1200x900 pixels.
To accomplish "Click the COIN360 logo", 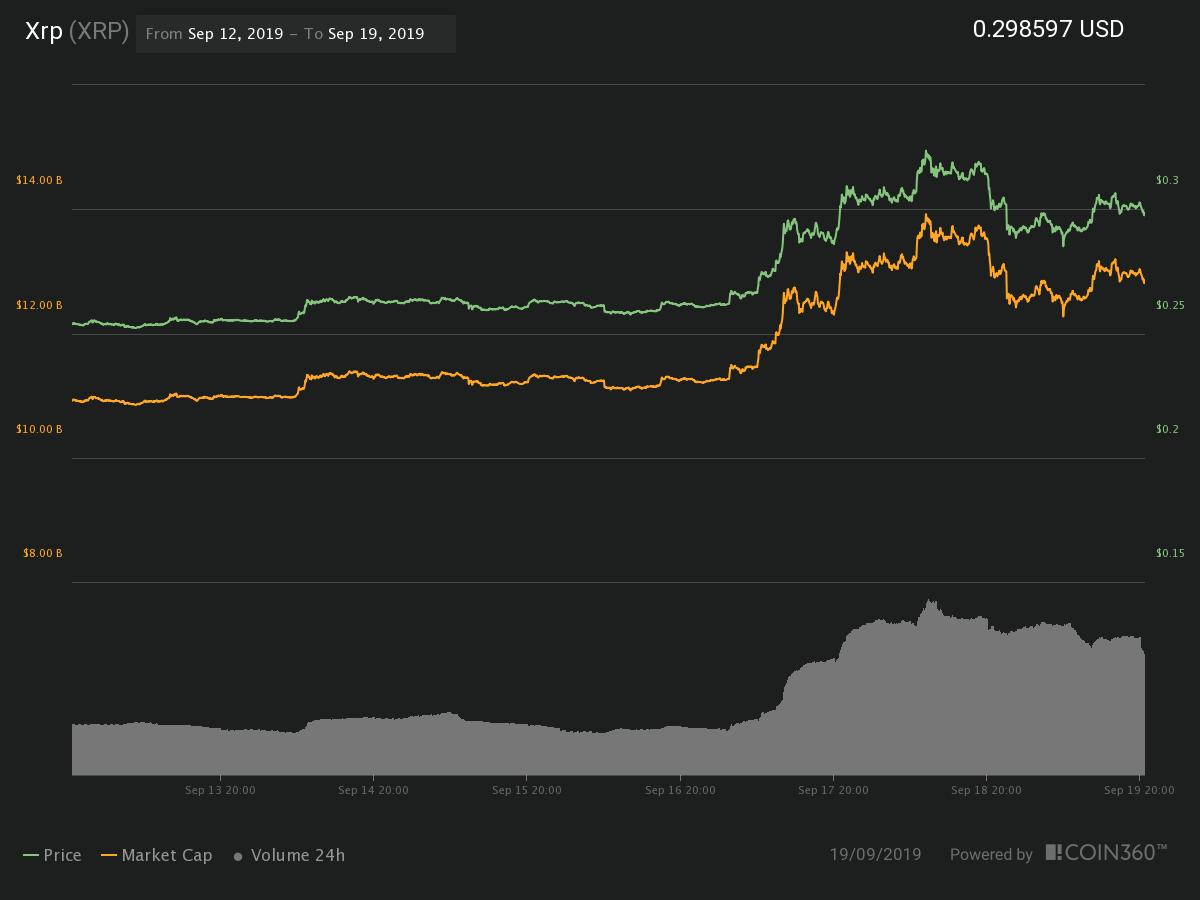I will tap(1106, 853).
